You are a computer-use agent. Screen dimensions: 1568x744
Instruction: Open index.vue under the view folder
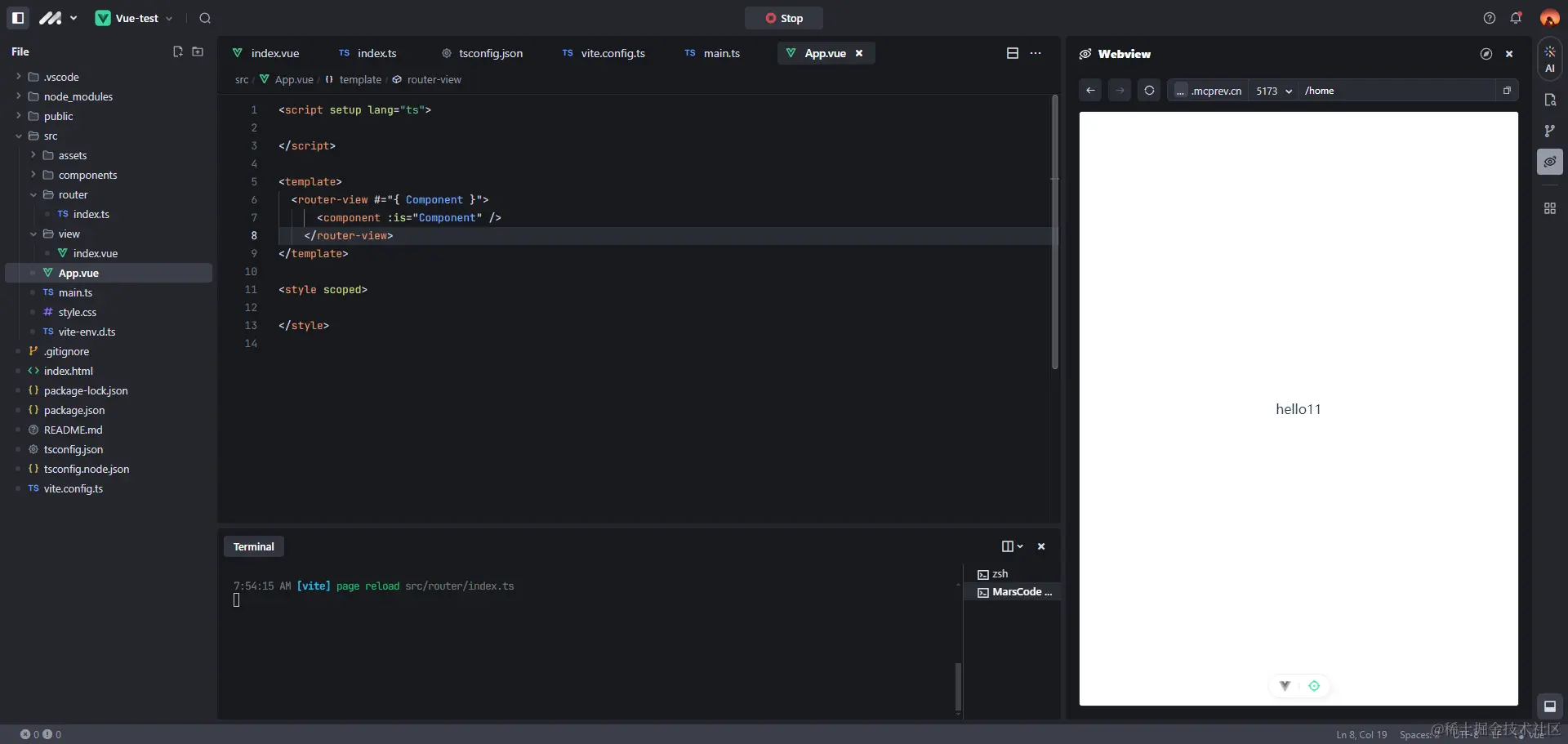pos(109,253)
